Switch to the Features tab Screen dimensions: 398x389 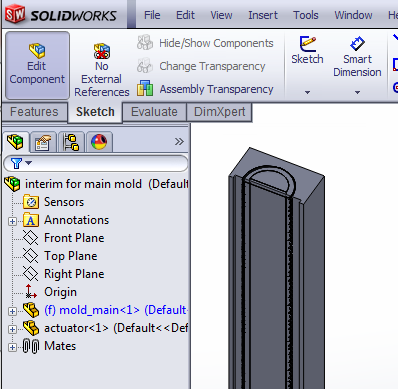tap(34, 112)
